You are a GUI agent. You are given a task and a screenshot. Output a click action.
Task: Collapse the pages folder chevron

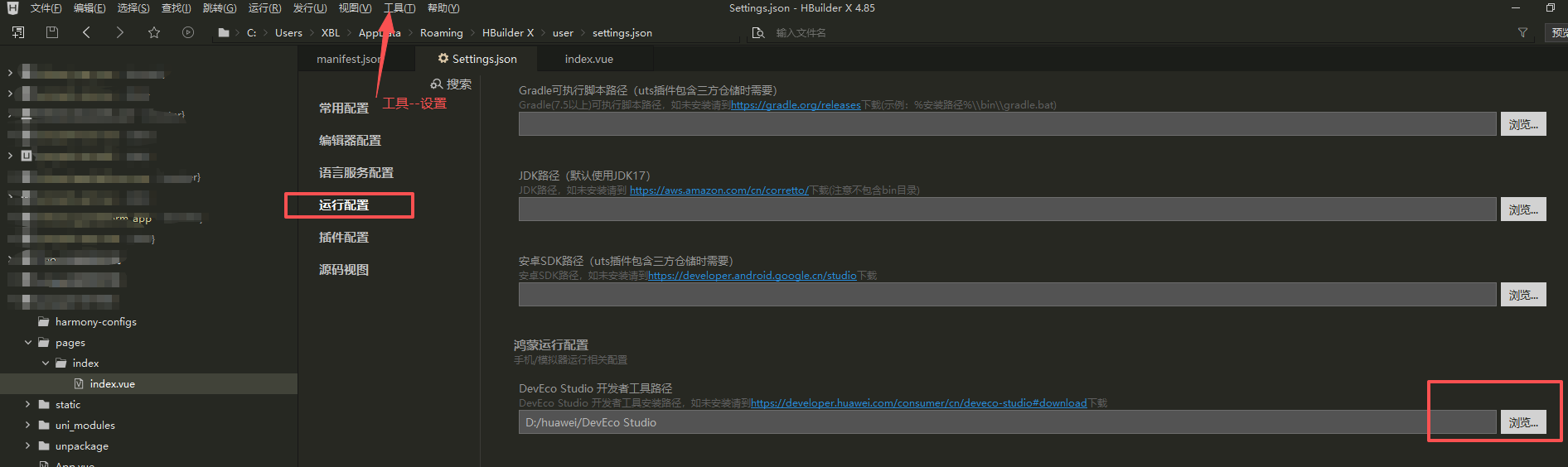[x=28, y=342]
